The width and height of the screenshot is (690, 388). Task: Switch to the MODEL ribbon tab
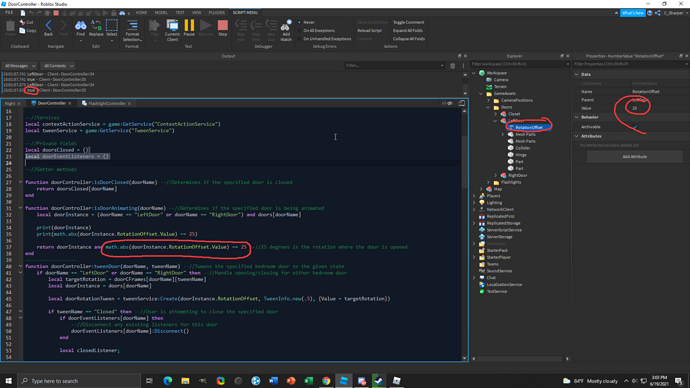click(x=161, y=13)
